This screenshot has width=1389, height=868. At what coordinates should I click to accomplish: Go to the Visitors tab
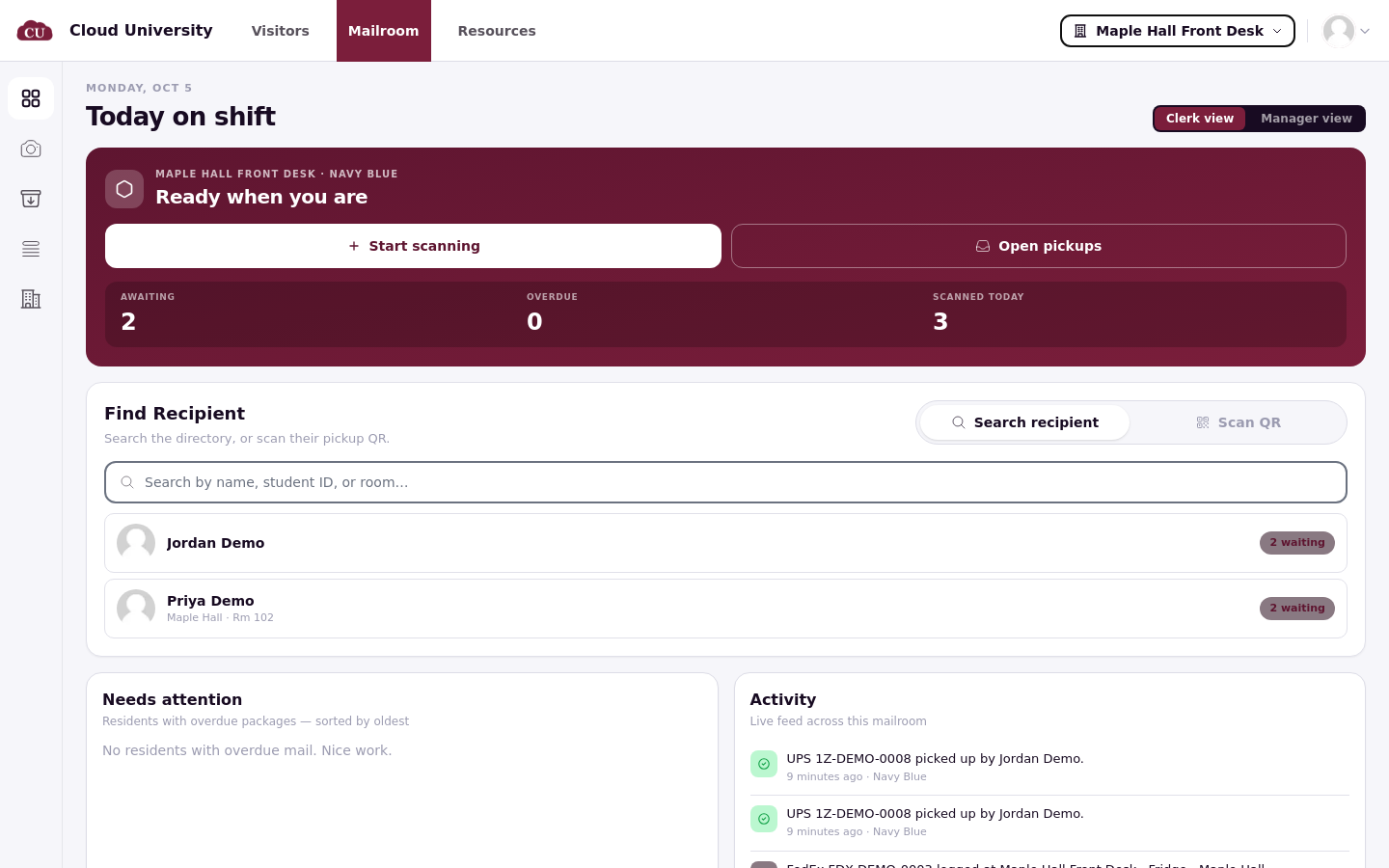click(281, 31)
